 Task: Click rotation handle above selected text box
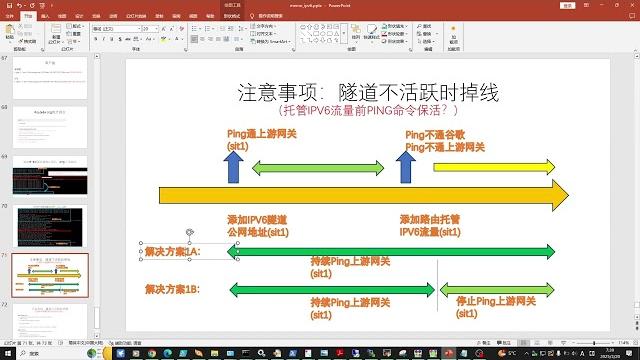[189, 232]
